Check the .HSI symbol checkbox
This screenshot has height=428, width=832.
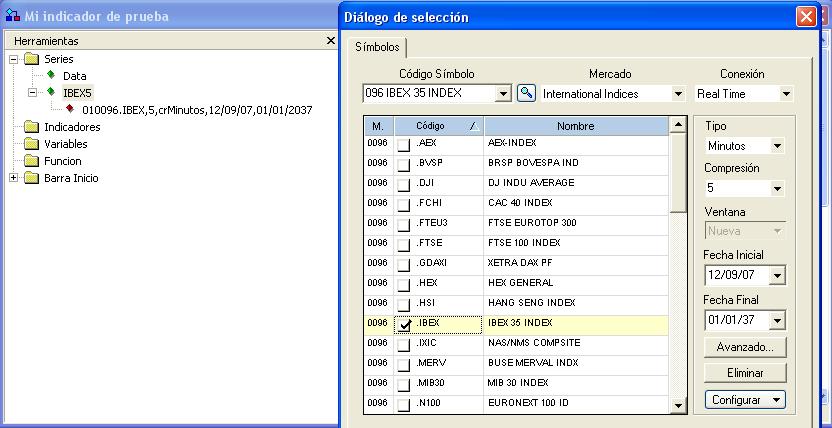tap(404, 305)
